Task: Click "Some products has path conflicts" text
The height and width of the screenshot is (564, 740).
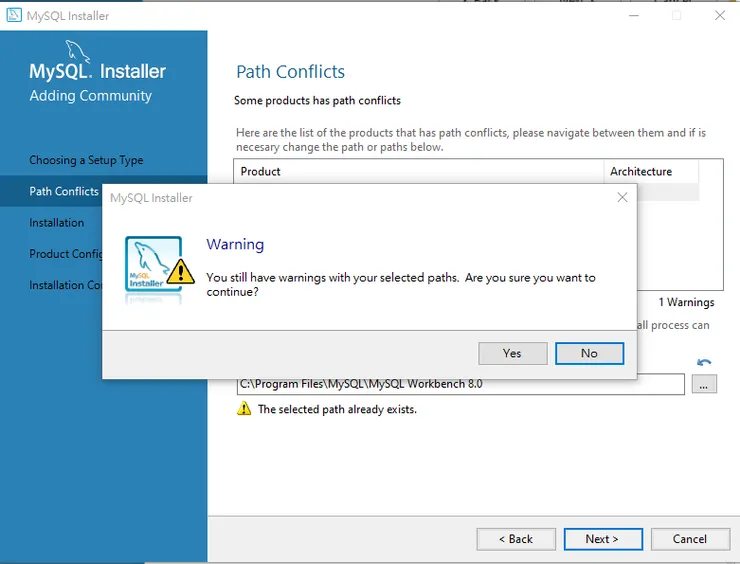Action: tap(317, 101)
